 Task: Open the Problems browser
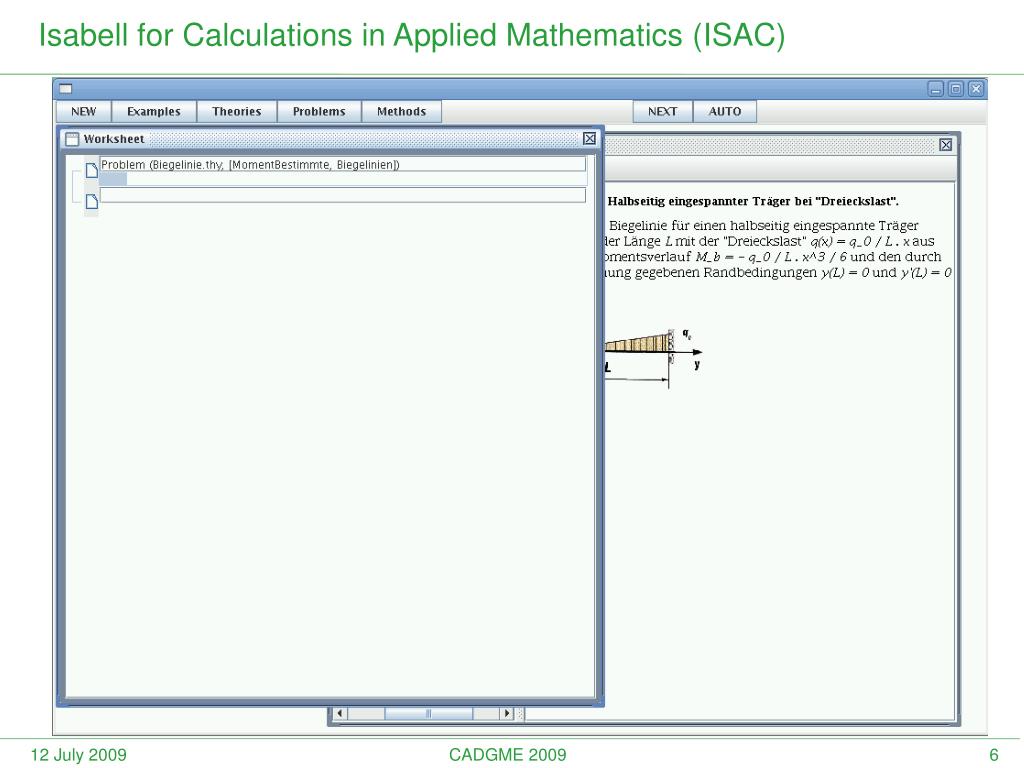(319, 112)
